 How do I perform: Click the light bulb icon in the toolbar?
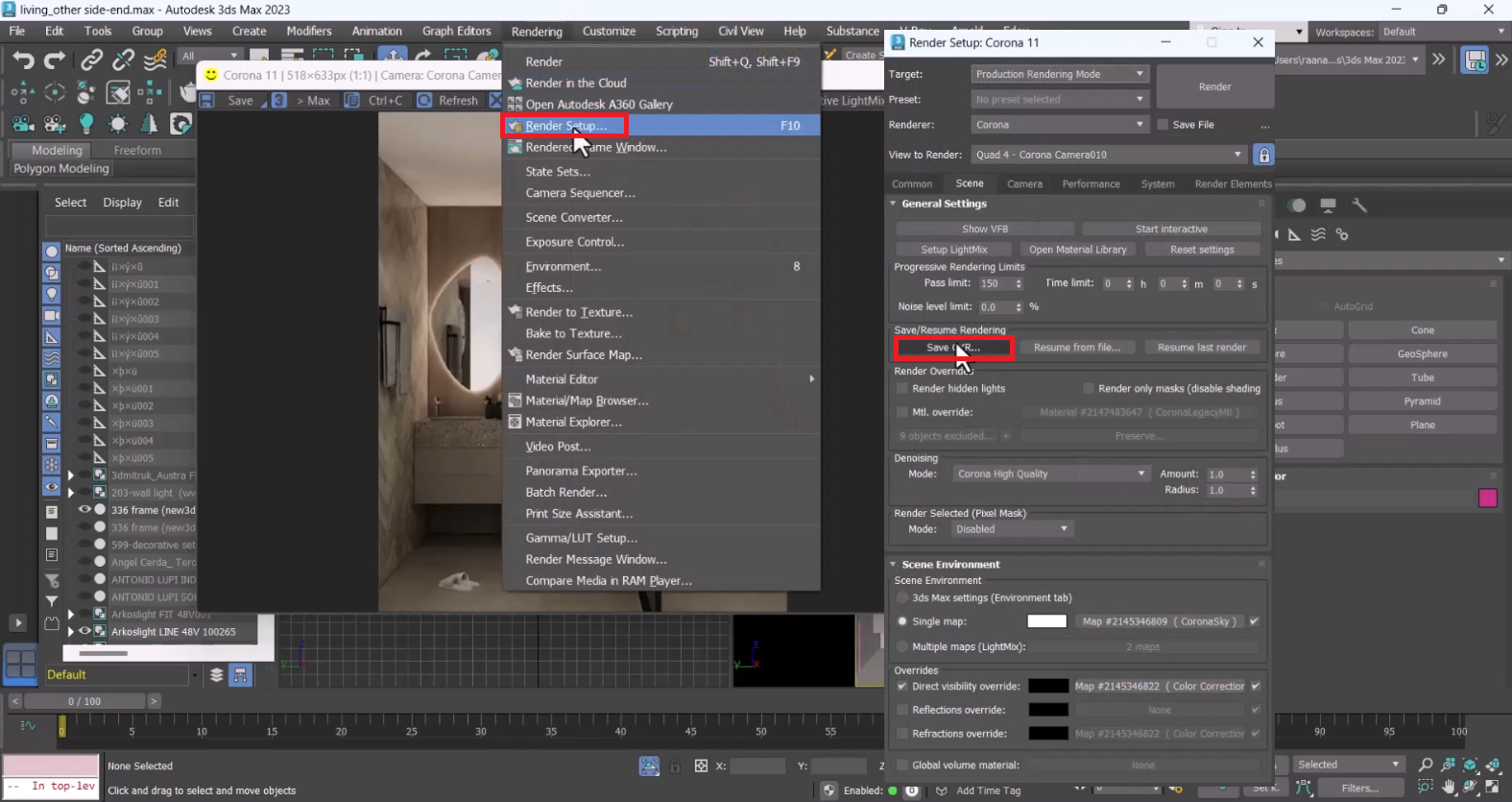click(86, 124)
